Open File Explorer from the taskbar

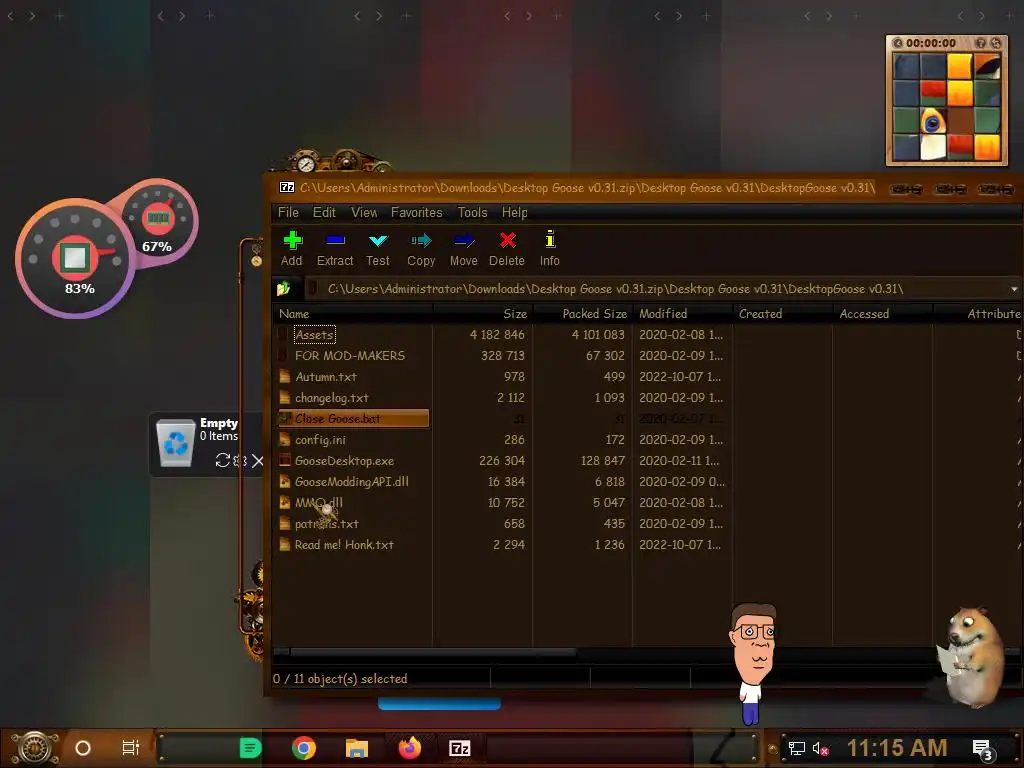coord(357,748)
